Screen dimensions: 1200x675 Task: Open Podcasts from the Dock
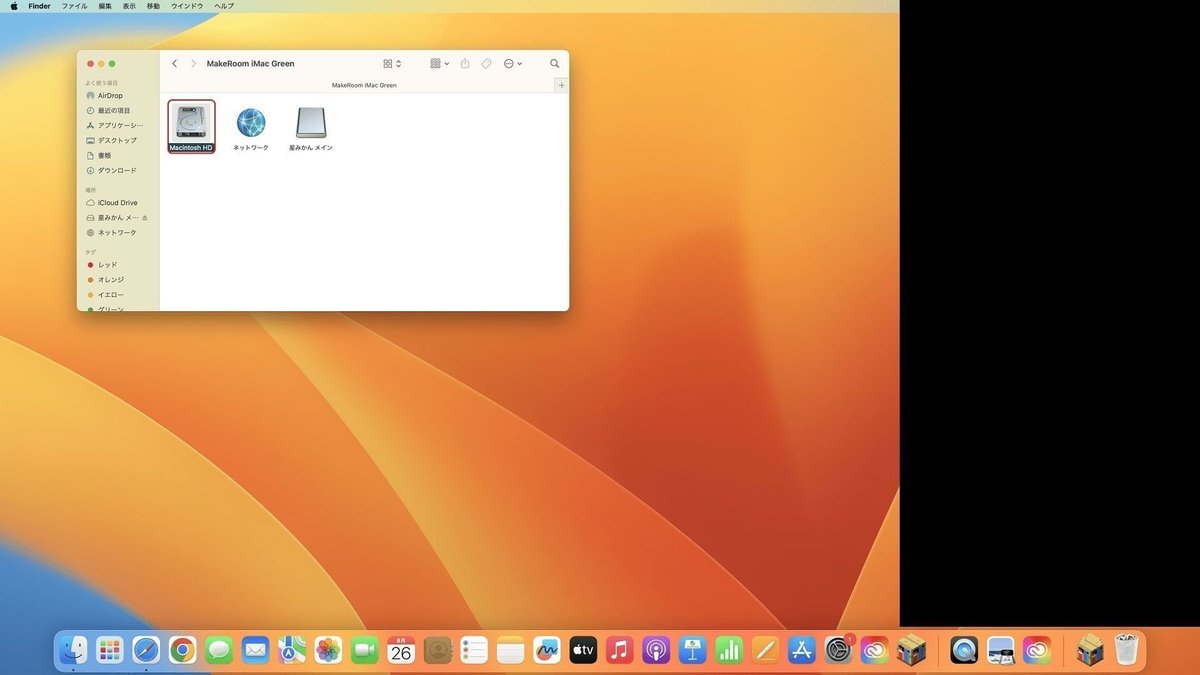[x=656, y=651]
